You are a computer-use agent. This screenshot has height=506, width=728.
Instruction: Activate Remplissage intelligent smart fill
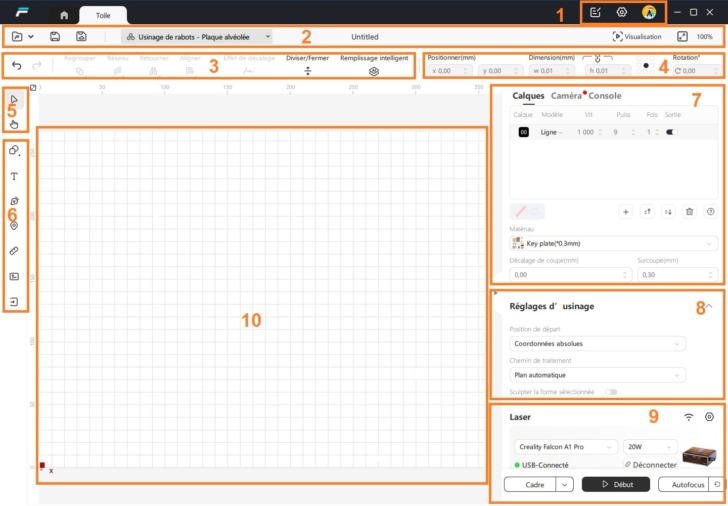click(x=374, y=71)
